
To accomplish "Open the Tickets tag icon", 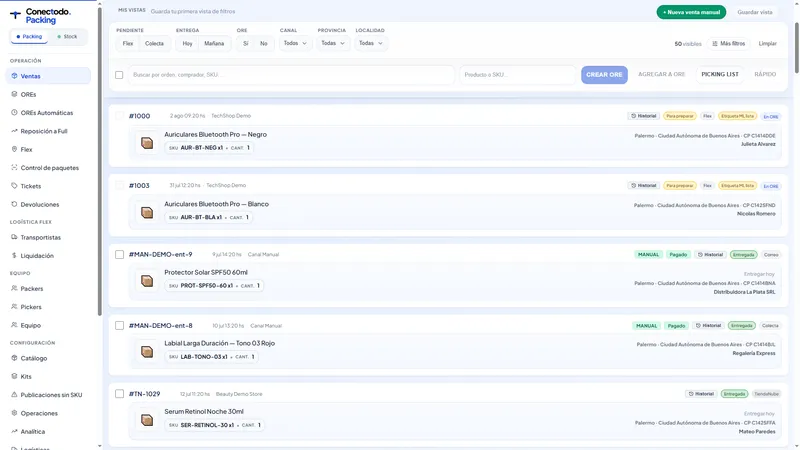I will click(14, 186).
